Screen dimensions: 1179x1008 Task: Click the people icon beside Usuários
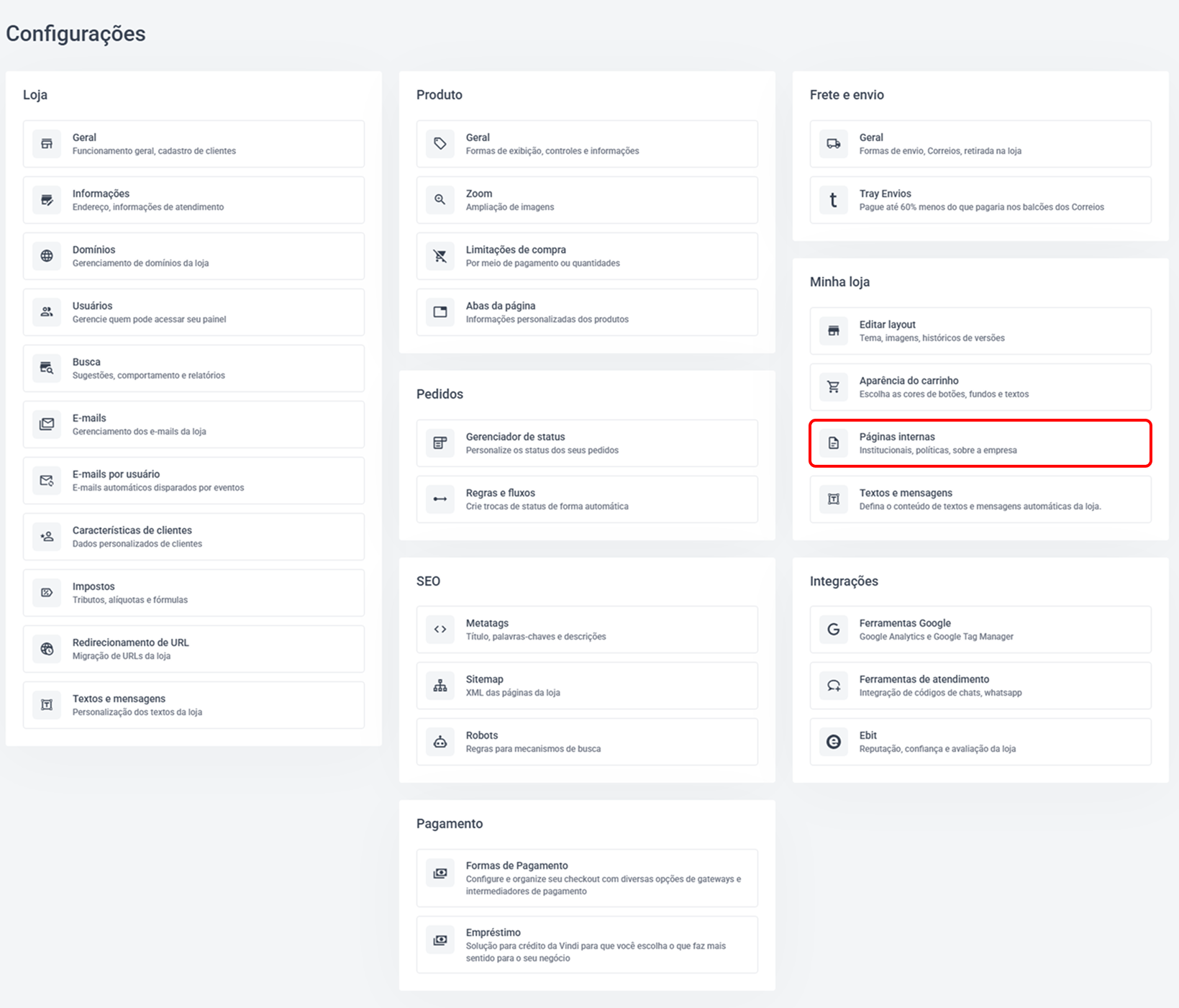[x=47, y=312]
